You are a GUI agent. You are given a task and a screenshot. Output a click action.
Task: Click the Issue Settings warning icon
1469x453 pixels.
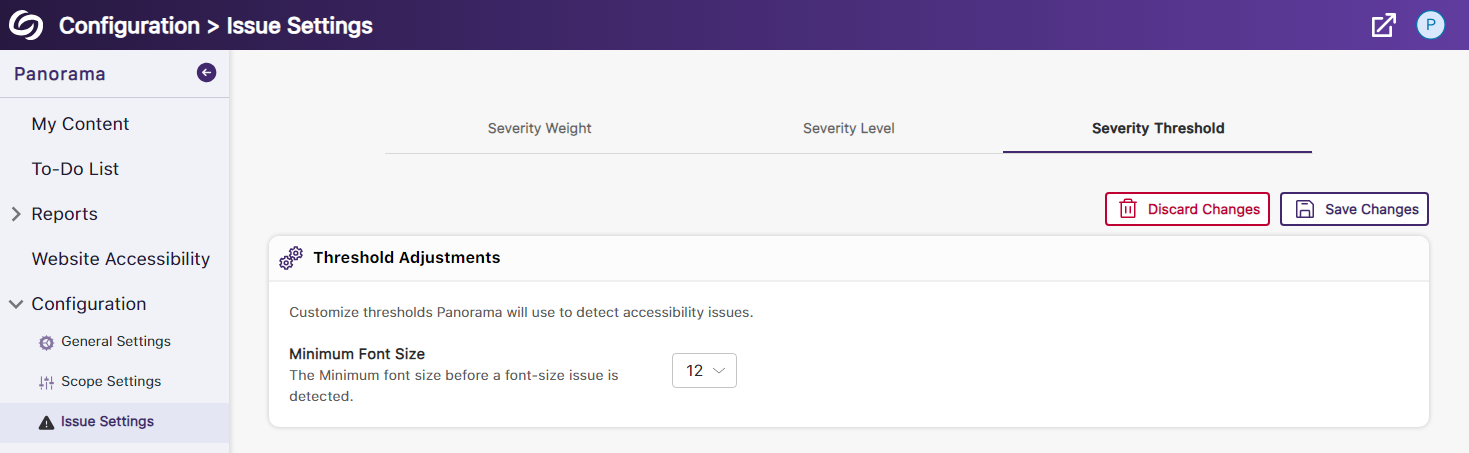pyautogui.click(x=46, y=423)
